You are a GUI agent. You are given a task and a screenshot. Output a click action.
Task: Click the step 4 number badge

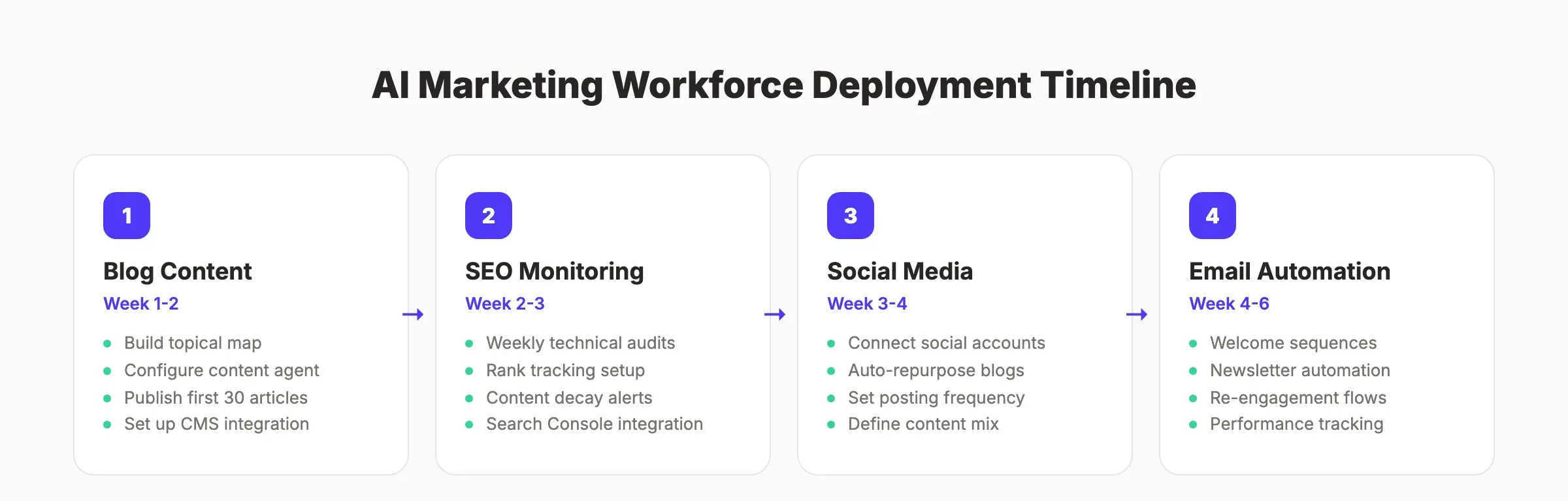[1213, 216]
